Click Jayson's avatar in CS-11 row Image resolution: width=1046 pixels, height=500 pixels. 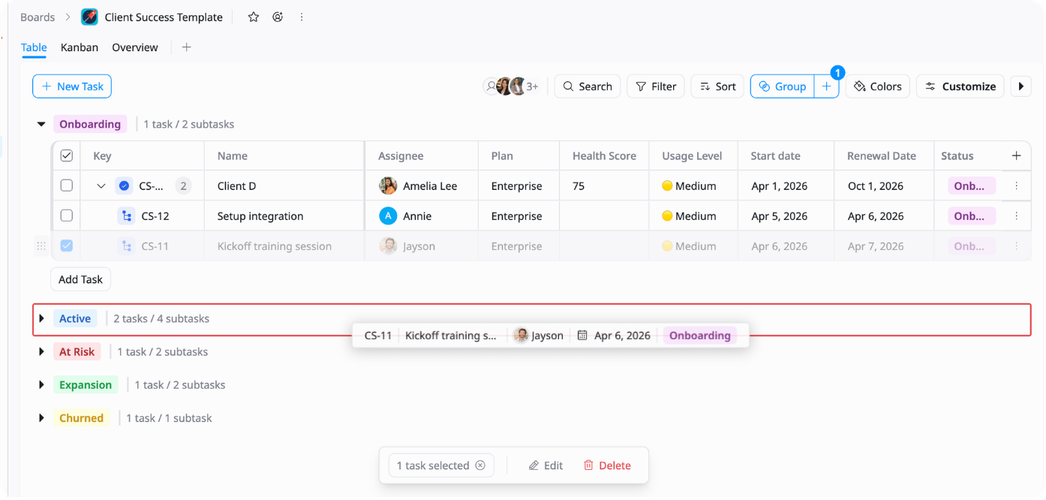tap(388, 246)
